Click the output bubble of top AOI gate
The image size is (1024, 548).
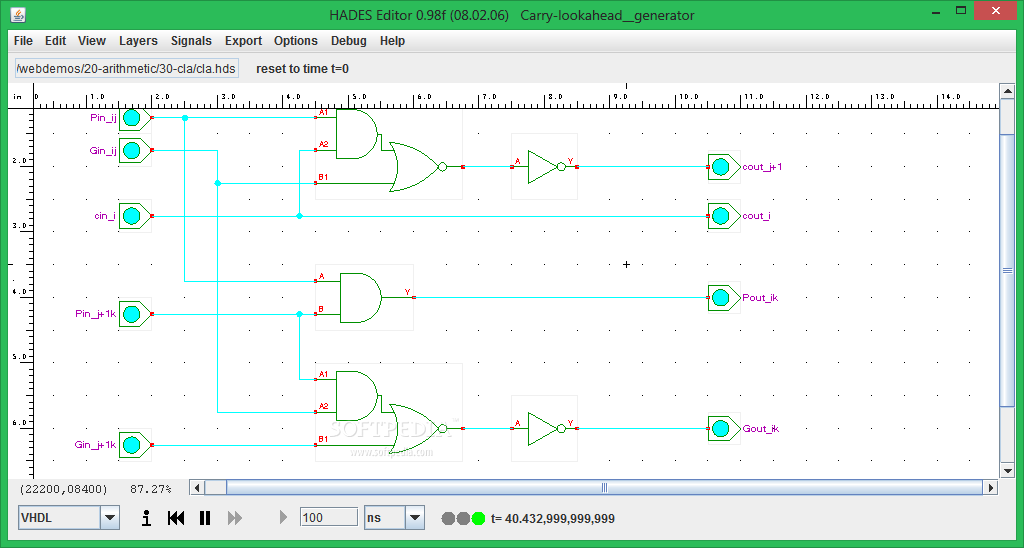442,167
